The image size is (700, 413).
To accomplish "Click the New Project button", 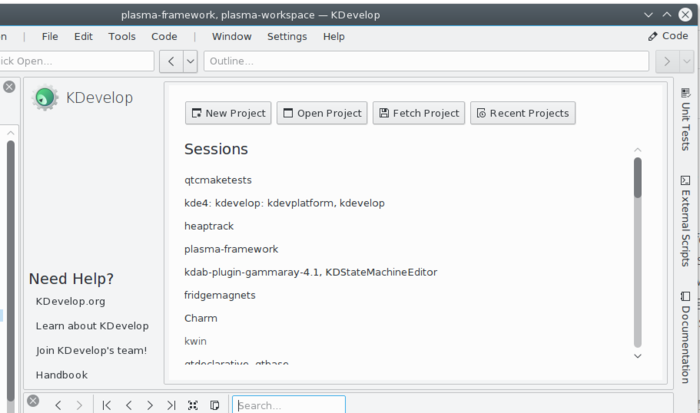I will click(228, 113).
